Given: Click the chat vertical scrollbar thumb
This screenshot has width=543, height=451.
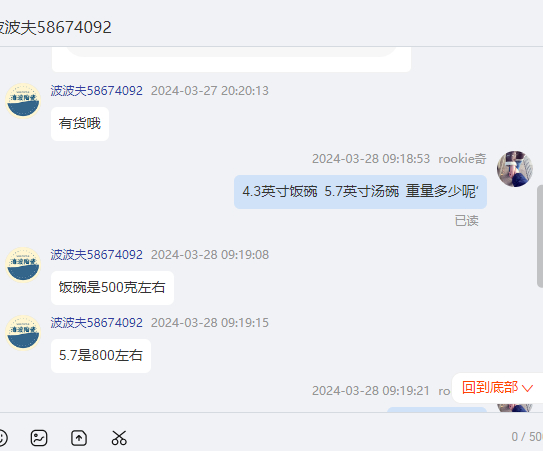Looking at the screenshot, I should click(540, 236).
